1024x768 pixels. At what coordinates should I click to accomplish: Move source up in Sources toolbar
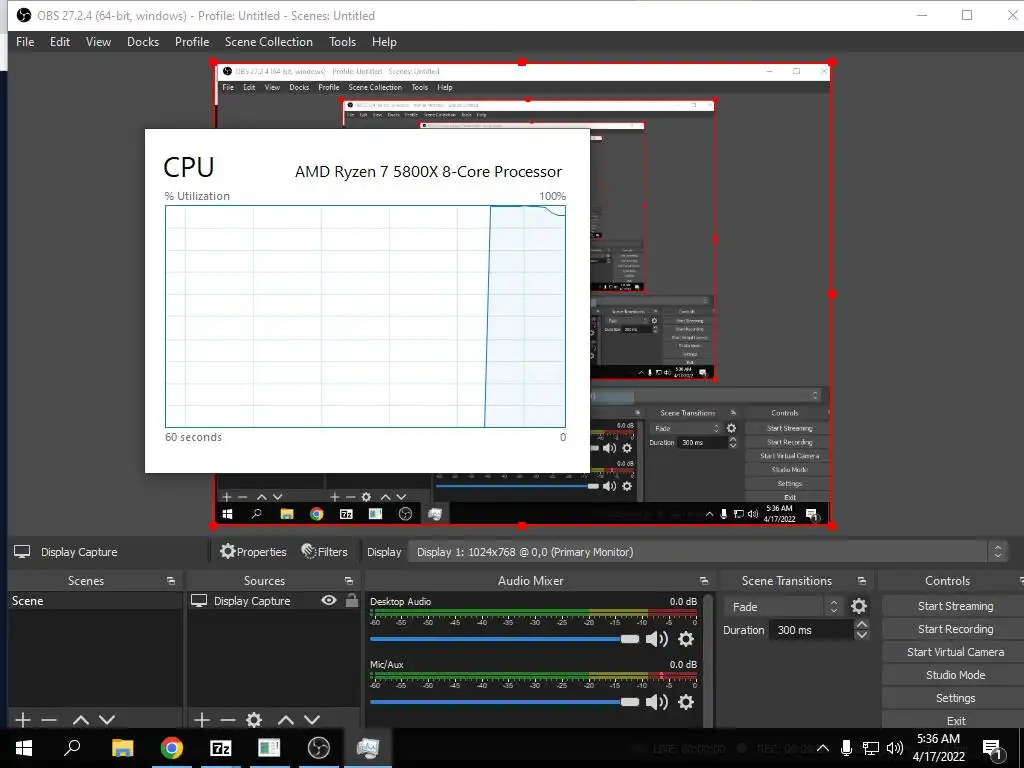pyautogui.click(x=286, y=720)
